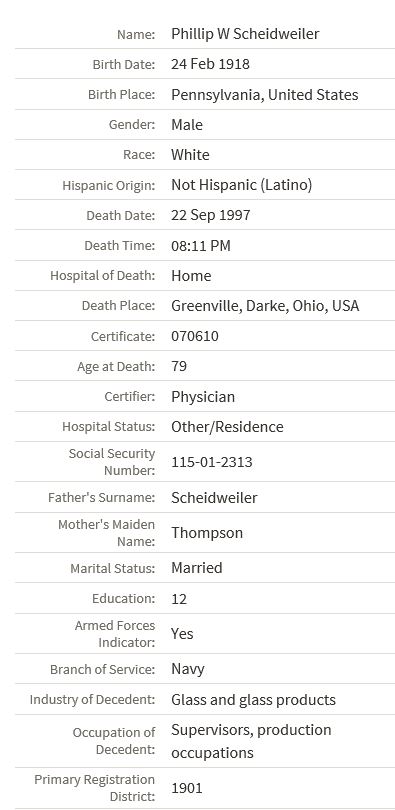Click the birth date 24 Feb 1918

tap(210, 64)
